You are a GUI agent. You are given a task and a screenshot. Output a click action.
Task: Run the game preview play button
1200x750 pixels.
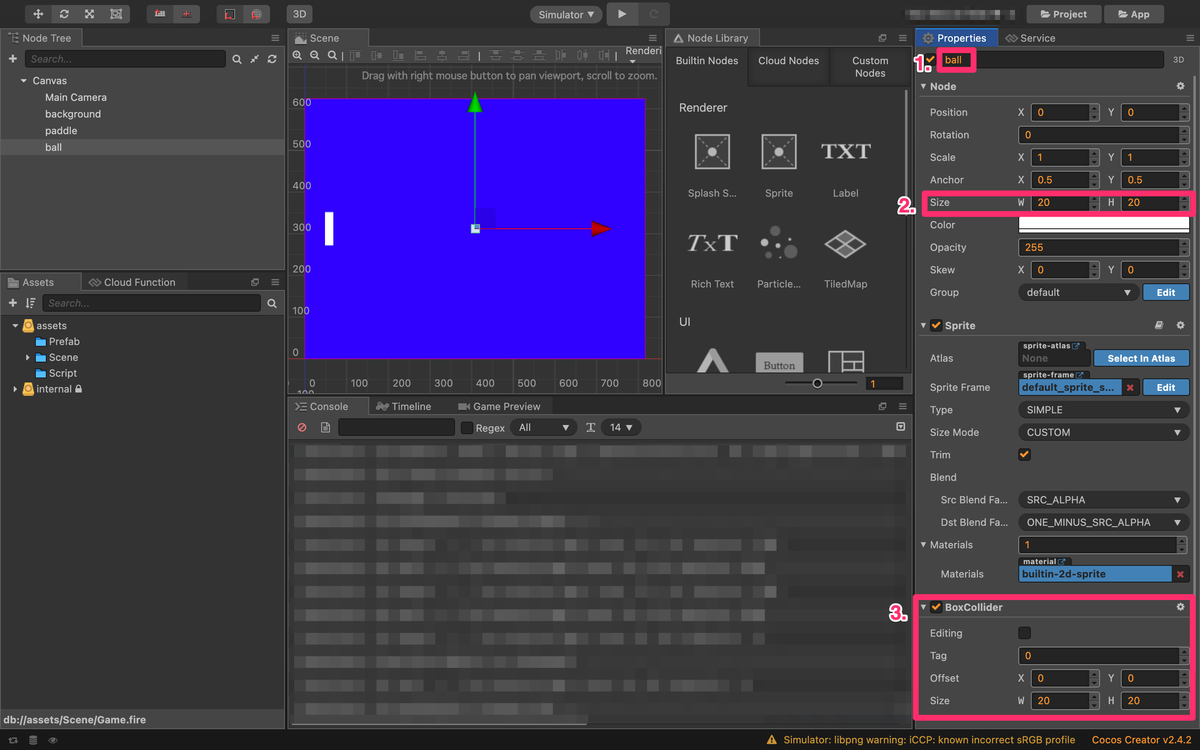[x=622, y=14]
